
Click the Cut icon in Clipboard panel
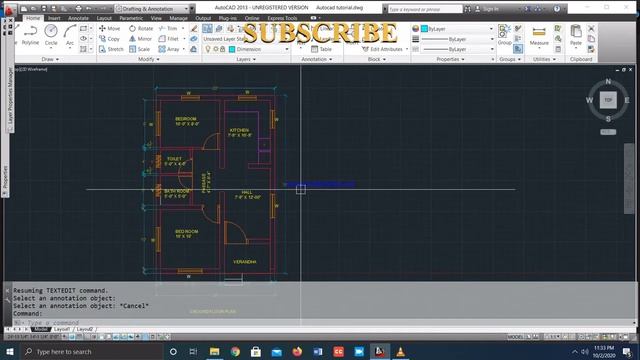pos(591,28)
